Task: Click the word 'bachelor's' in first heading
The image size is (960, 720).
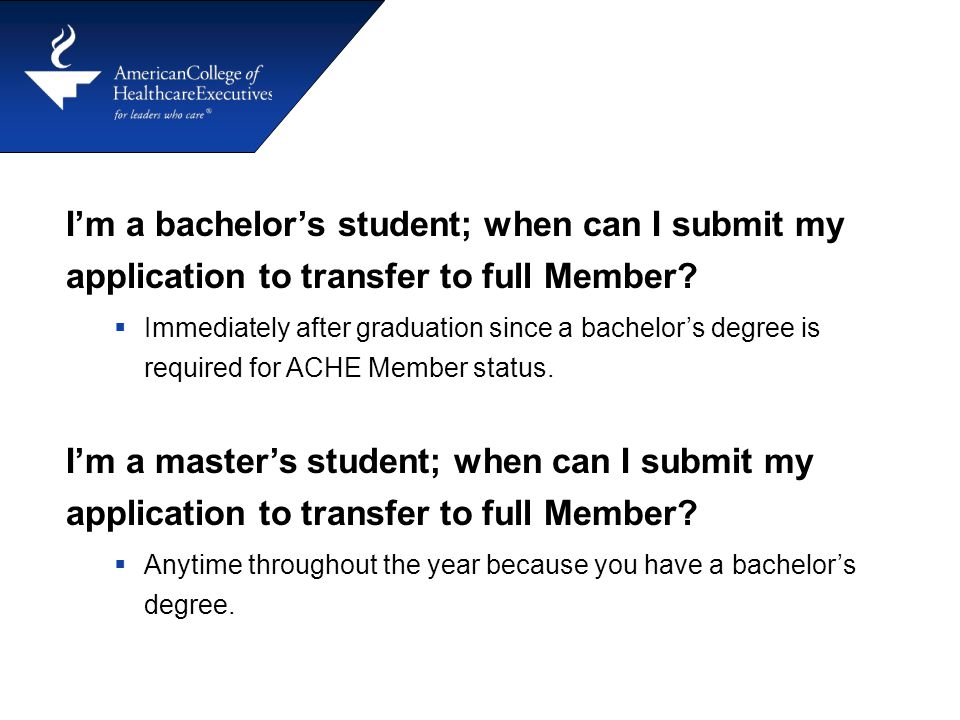Action: [x=239, y=225]
